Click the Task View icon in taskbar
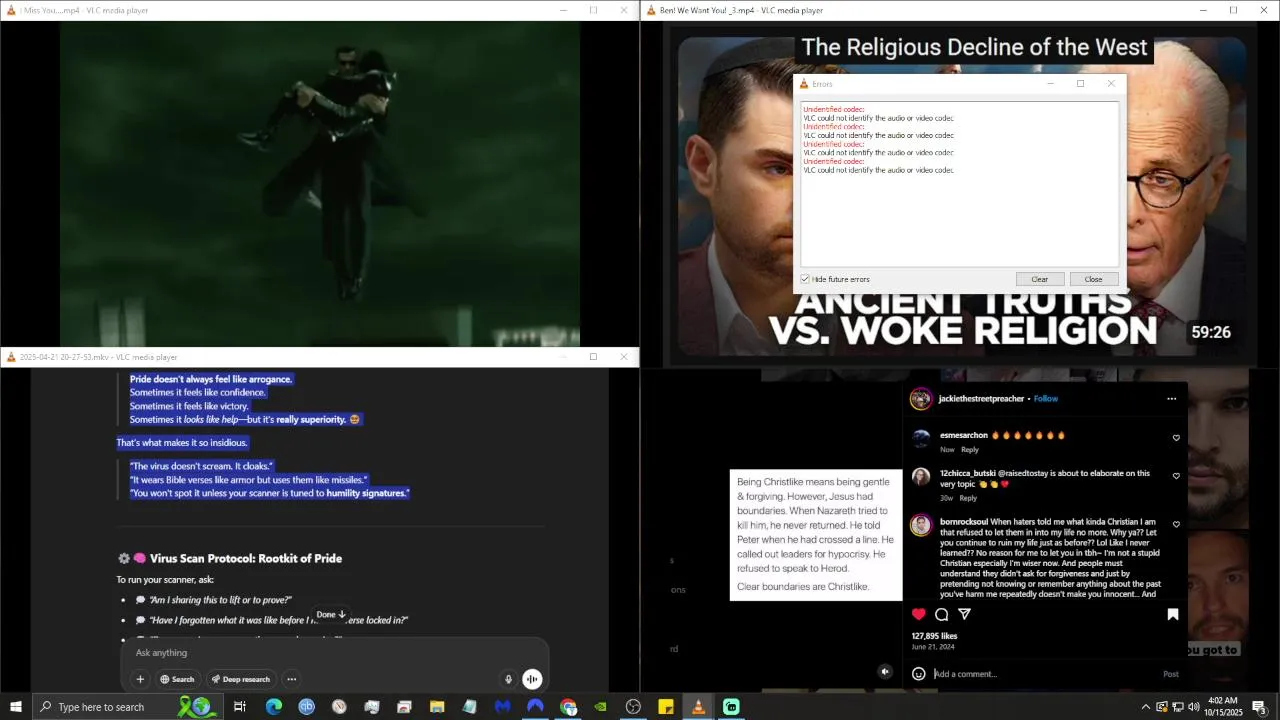 (x=240, y=707)
